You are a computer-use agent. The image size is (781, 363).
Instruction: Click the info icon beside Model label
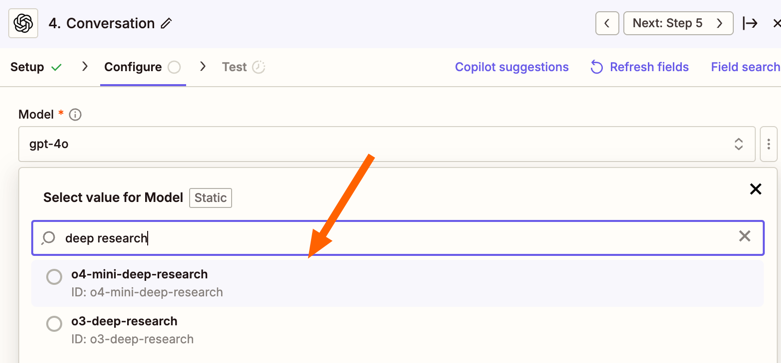click(75, 115)
